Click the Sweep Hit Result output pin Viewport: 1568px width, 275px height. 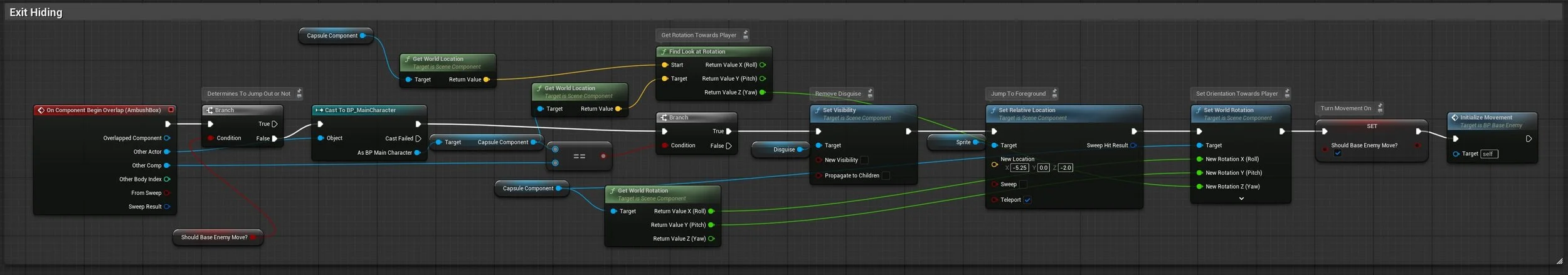1133,145
